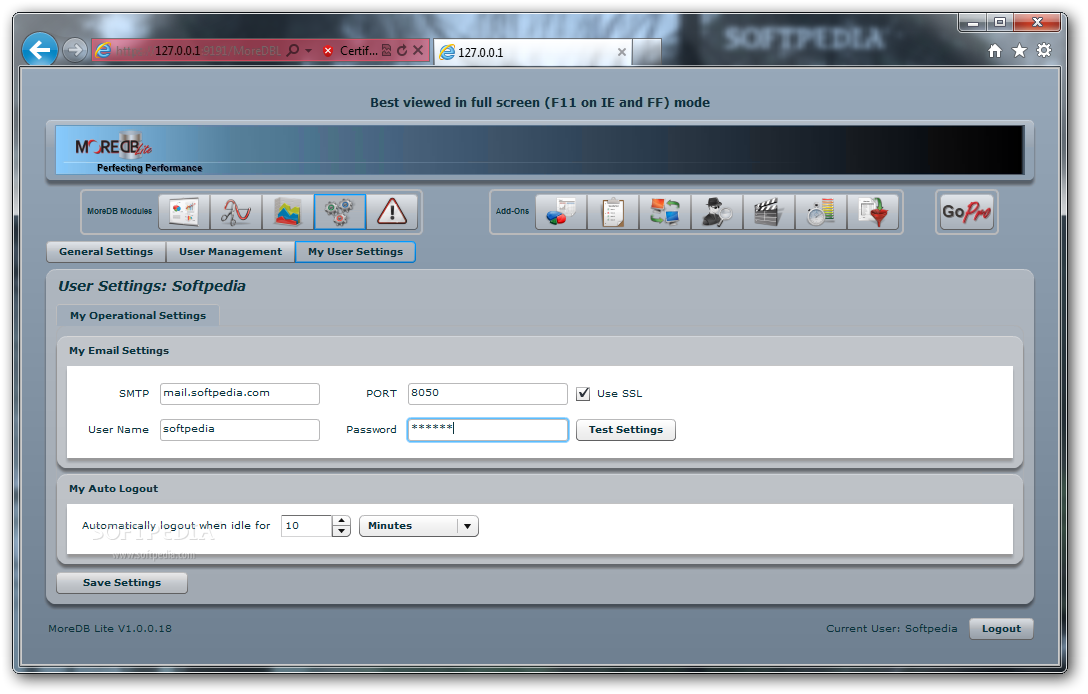The image size is (1088, 694).
Task: Click the Certificate error indicator
Action: (x=351, y=51)
